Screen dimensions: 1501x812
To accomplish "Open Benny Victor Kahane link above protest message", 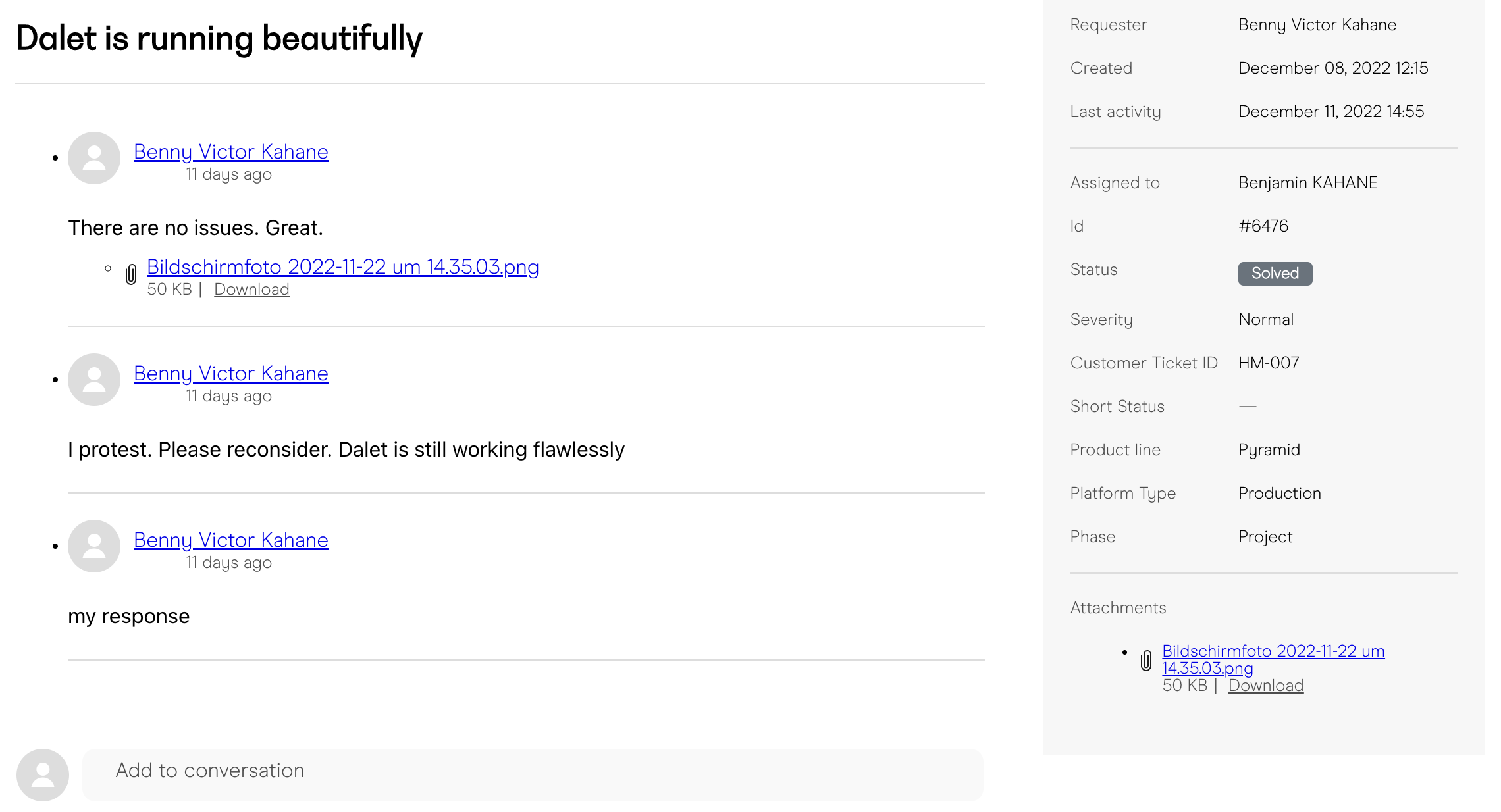I will point(231,374).
